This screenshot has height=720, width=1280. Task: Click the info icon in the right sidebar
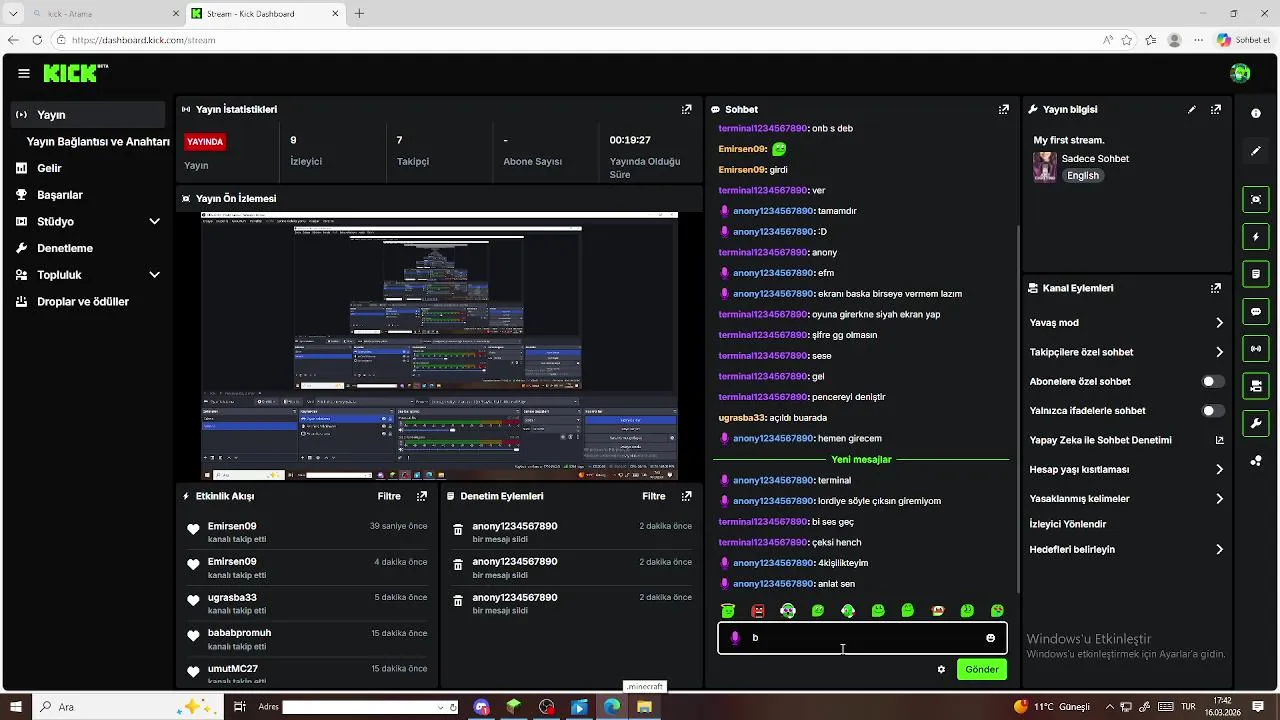(x=1256, y=114)
